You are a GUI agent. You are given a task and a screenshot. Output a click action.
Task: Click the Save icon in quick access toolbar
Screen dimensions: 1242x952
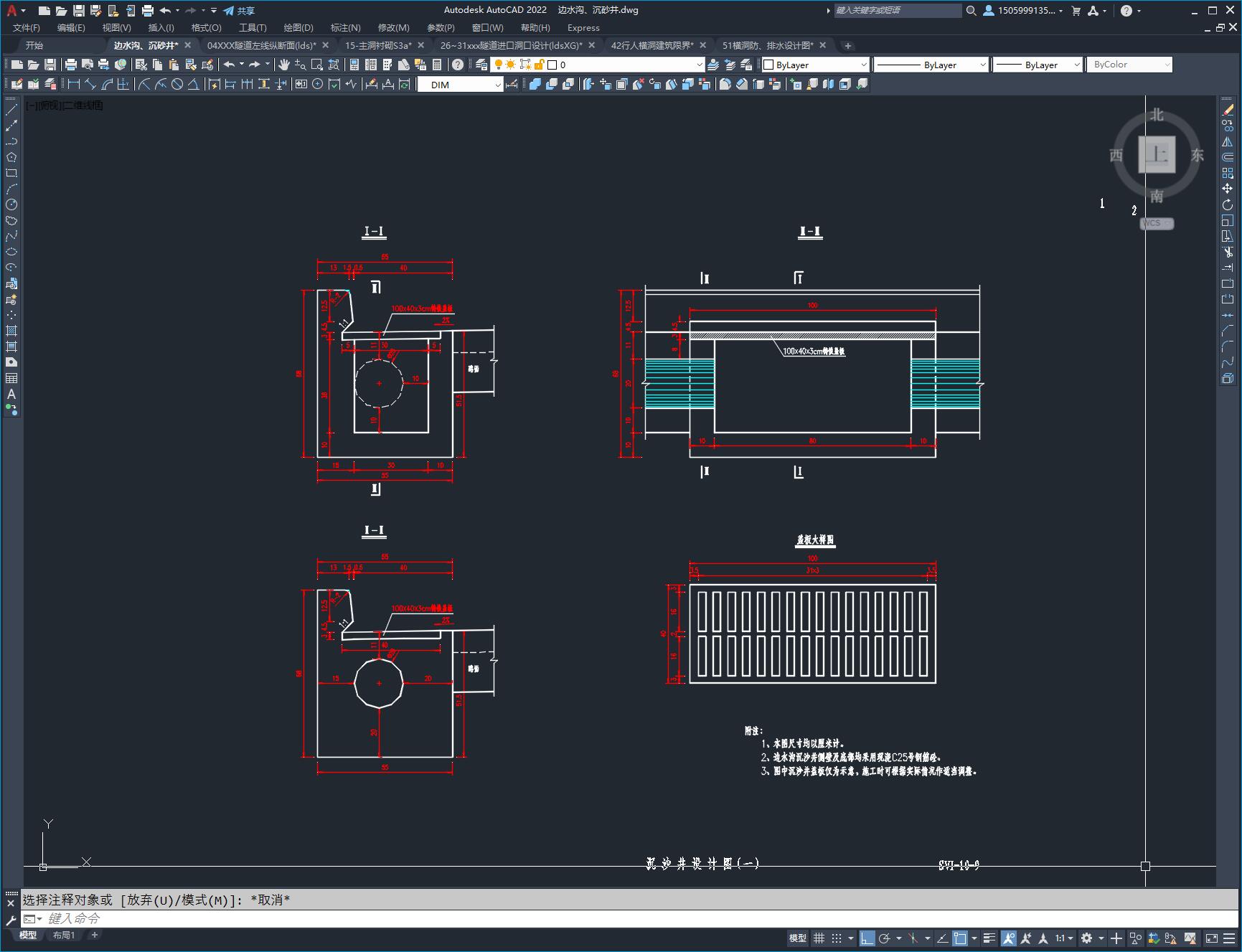79,10
